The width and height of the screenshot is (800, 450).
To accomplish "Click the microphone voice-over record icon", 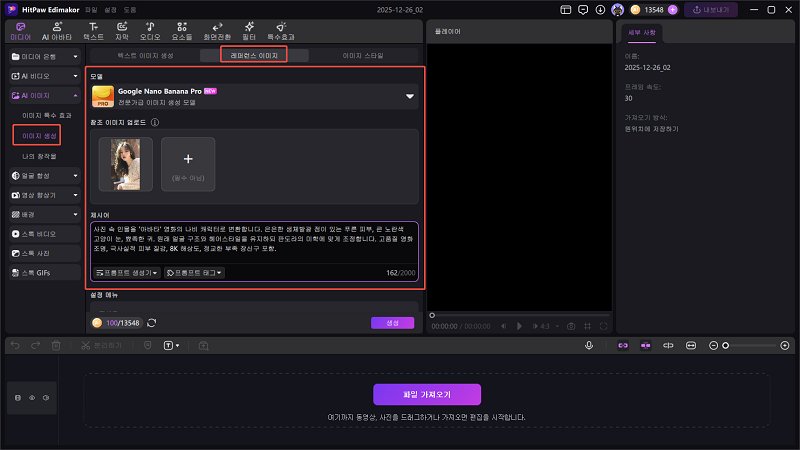I will [x=589, y=345].
